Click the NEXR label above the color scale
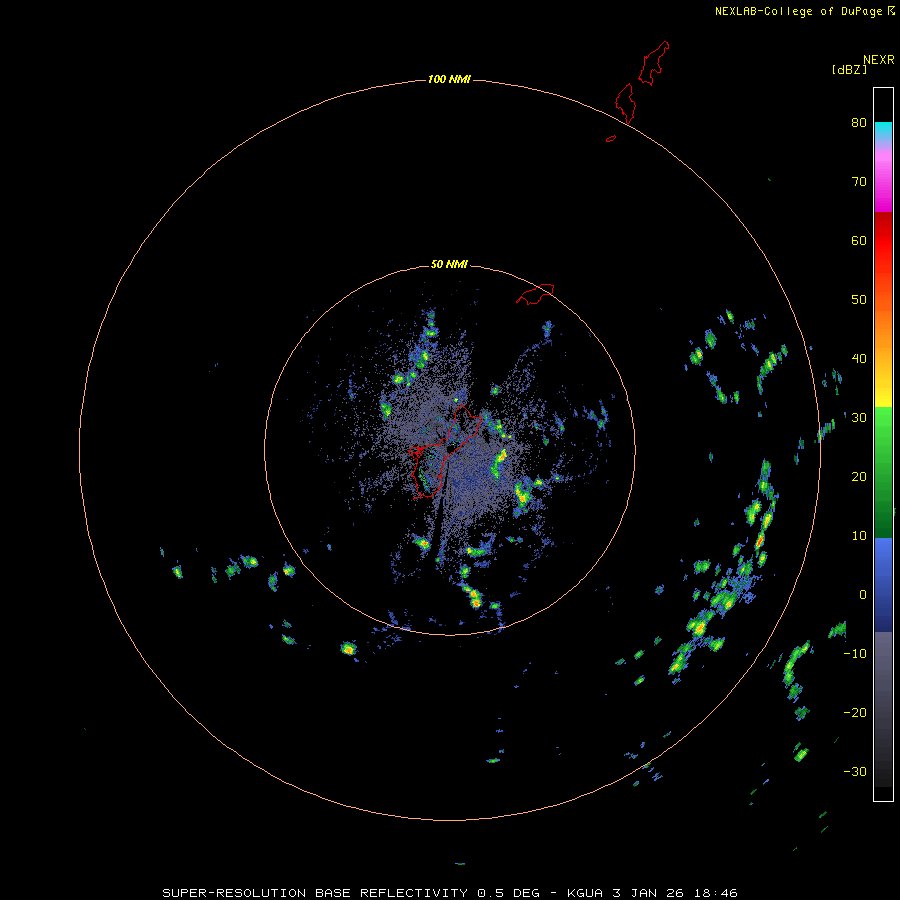The image size is (900, 900). (878, 60)
